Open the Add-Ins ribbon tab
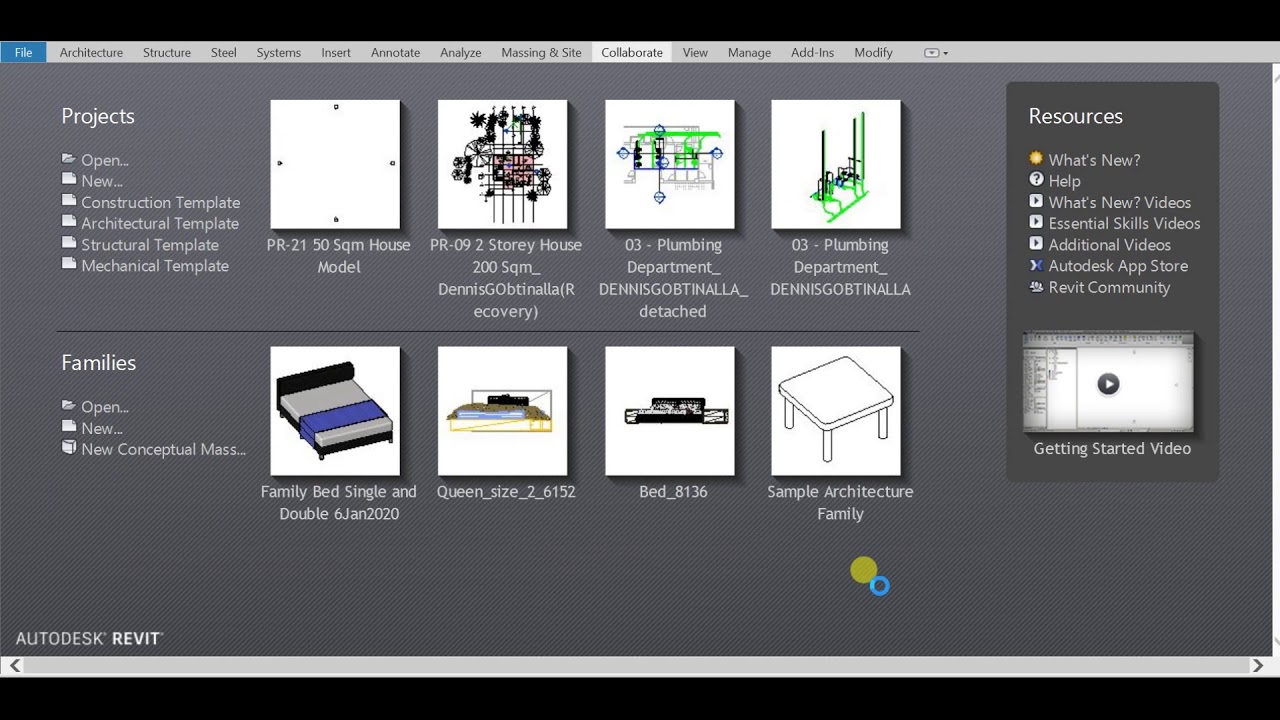 (812, 52)
